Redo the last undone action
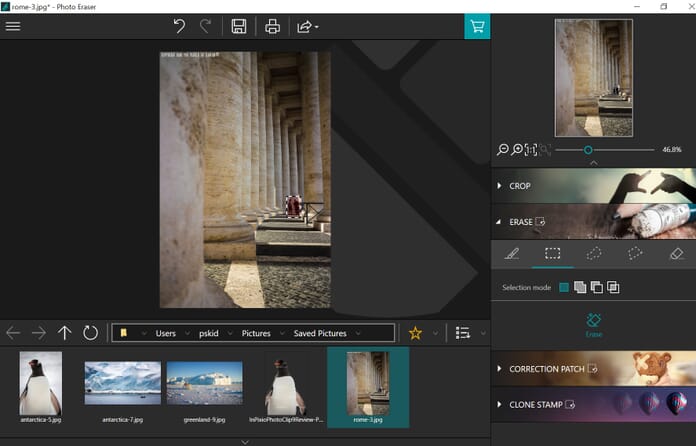Image resolution: width=696 pixels, height=446 pixels. point(205,26)
